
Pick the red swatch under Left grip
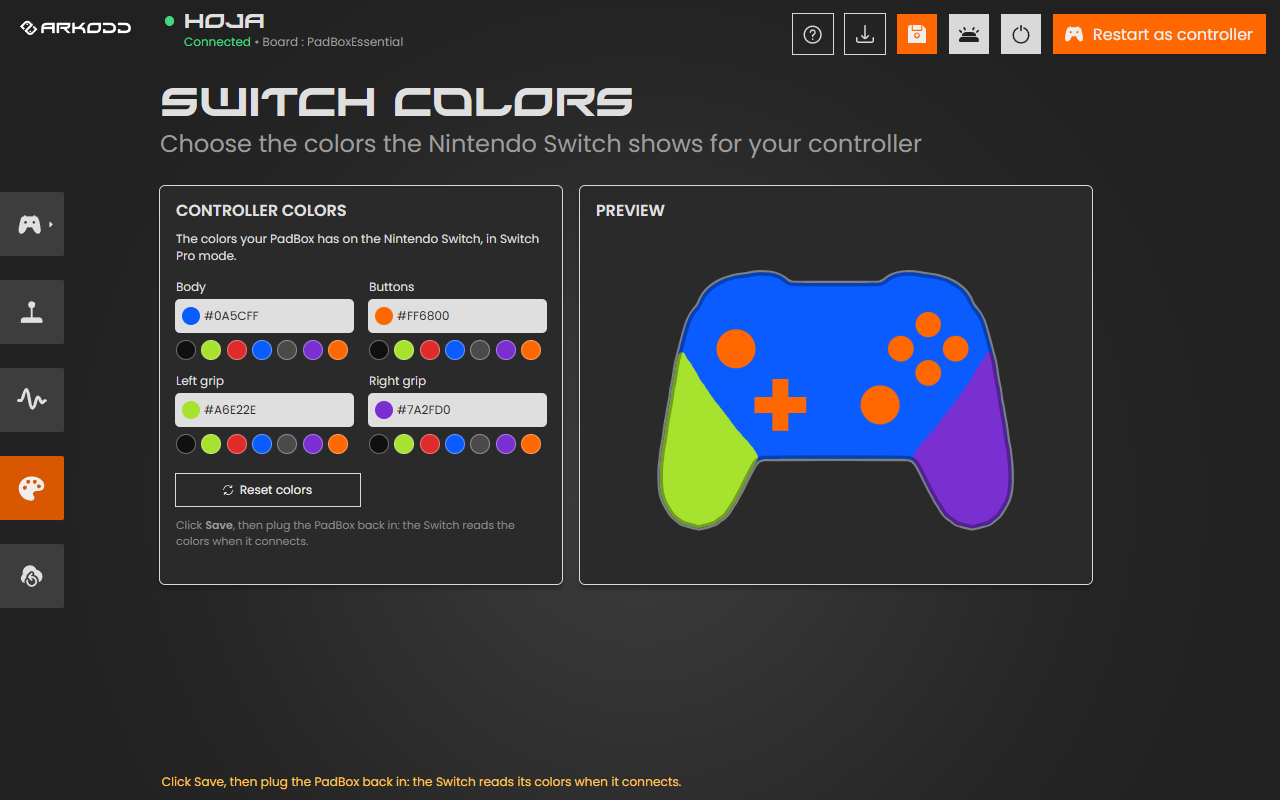237,444
